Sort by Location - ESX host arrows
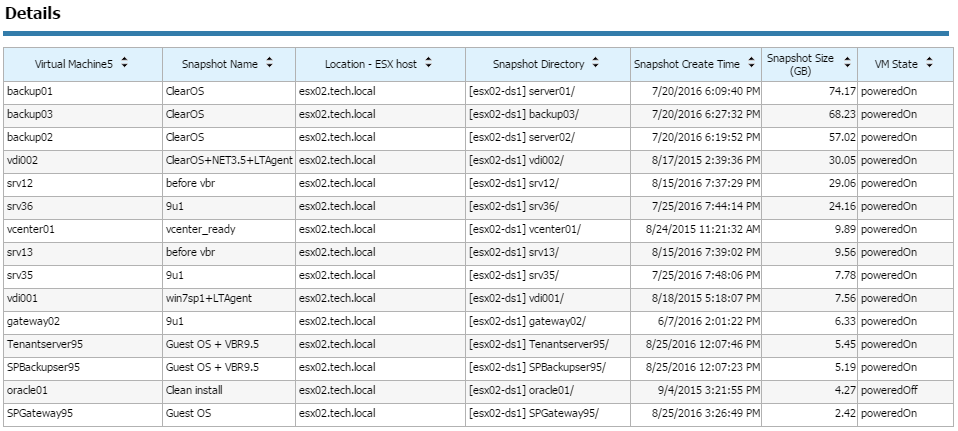Image resolution: width=958 pixels, height=431 pixels. click(x=428, y=63)
